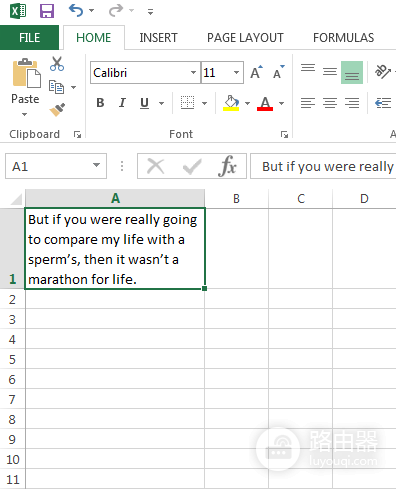Open Insert Function with the fx icon

click(x=227, y=166)
